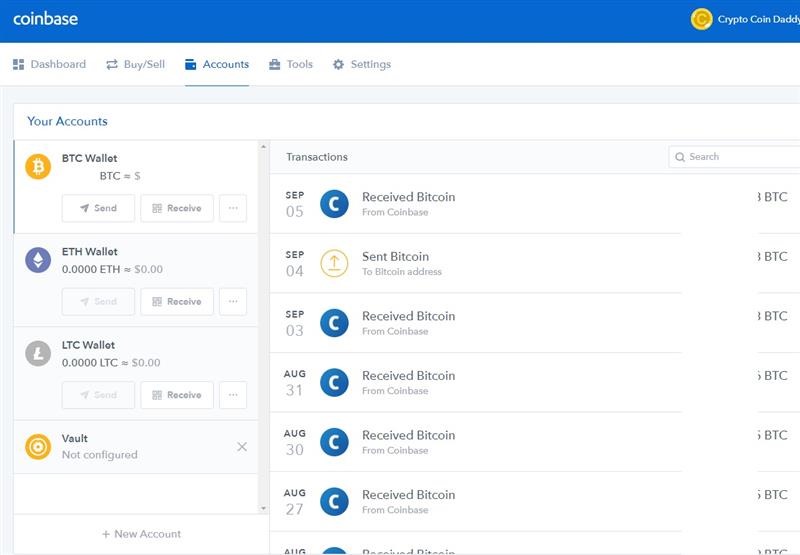This screenshot has height=555, width=800.
Task: Select the Vault Not configured entry
Action: click(136, 447)
